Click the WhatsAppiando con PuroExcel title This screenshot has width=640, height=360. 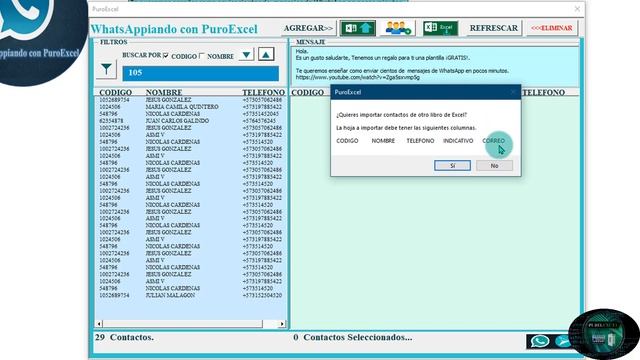tap(174, 29)
